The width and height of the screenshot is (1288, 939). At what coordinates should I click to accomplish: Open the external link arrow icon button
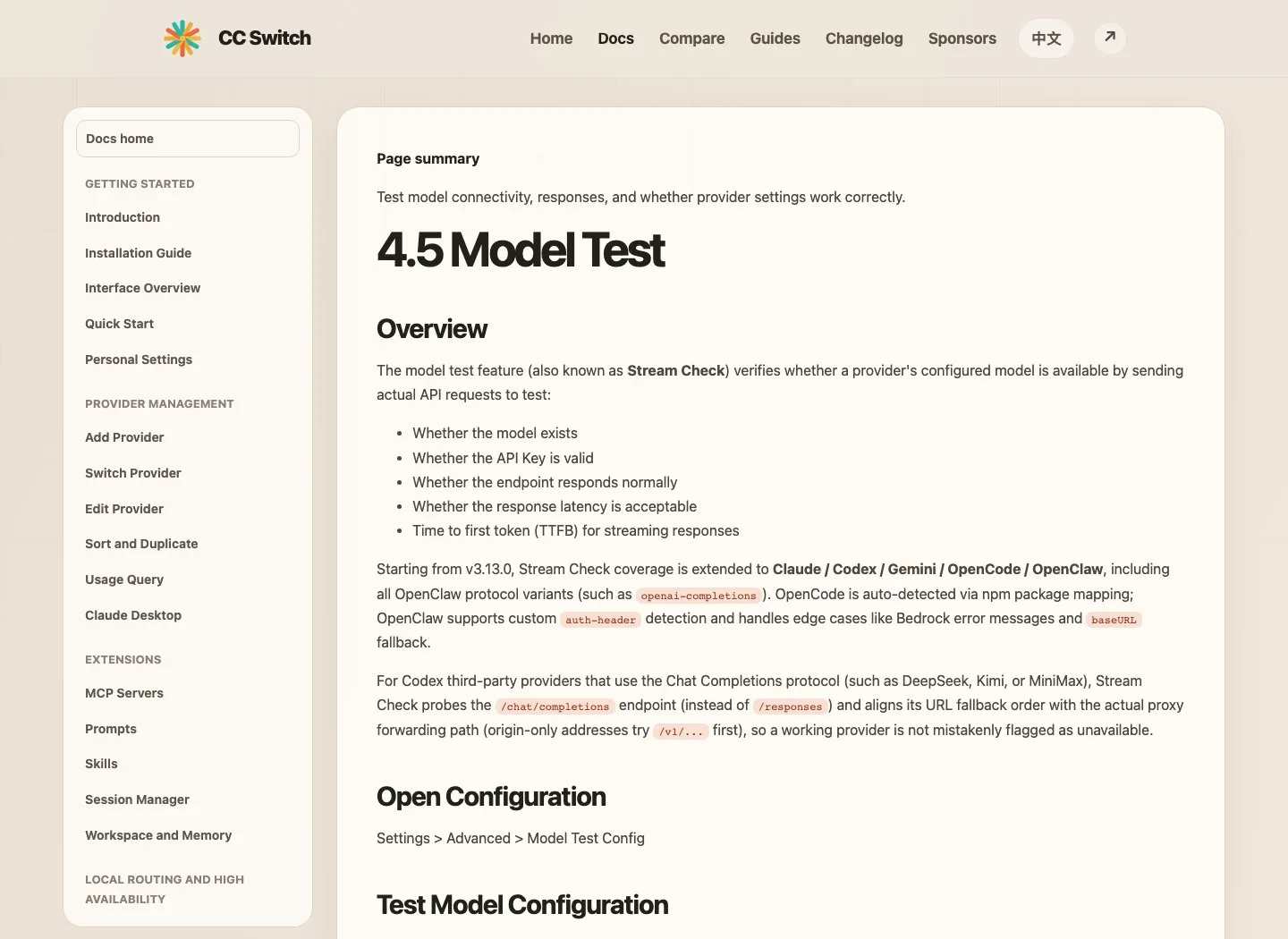[x=1110, y=38]
